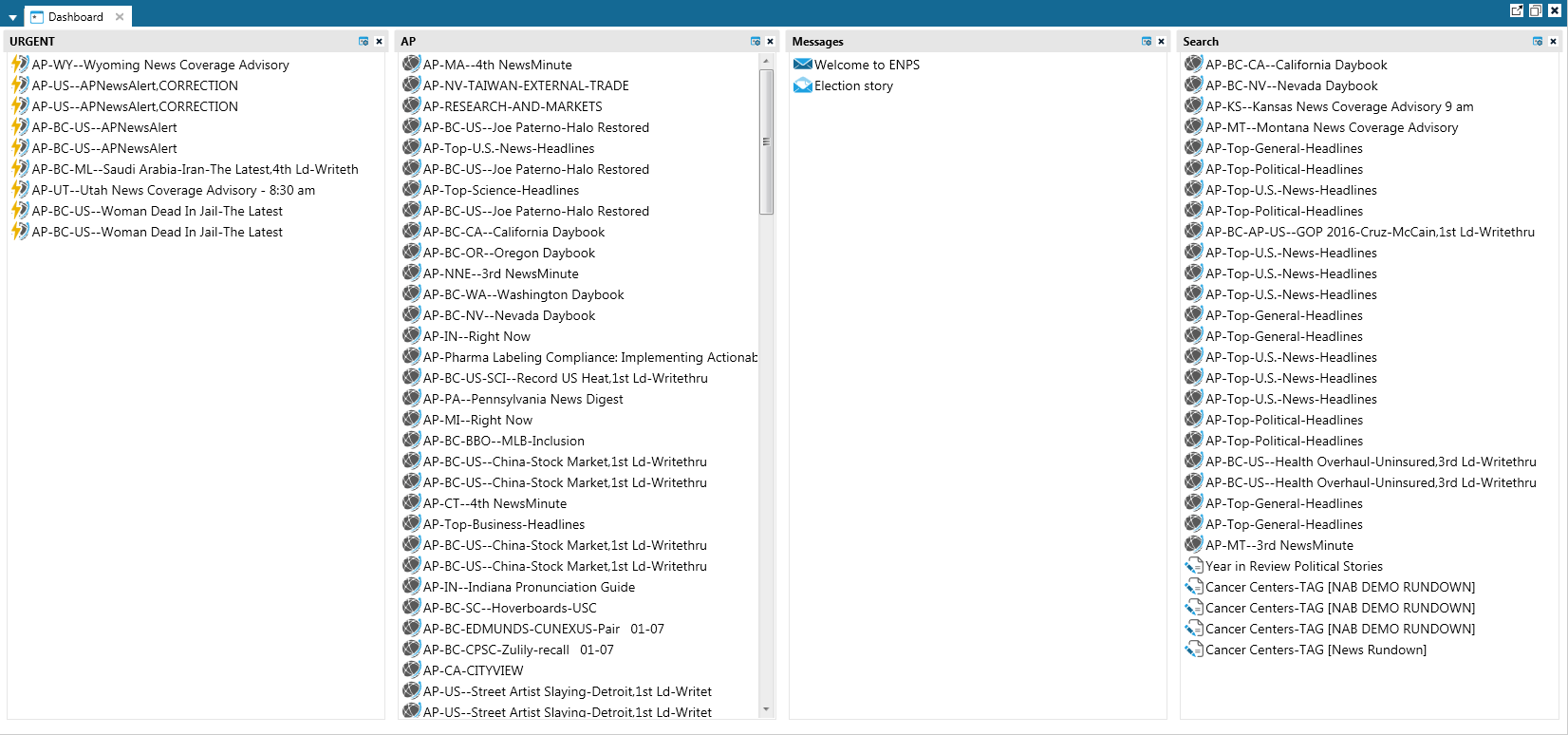Click wire icon for AP-RESEARCH-AND-MARKETS
The height and width of the screenshot is (735, 1568).
click(x=412, y=105)
